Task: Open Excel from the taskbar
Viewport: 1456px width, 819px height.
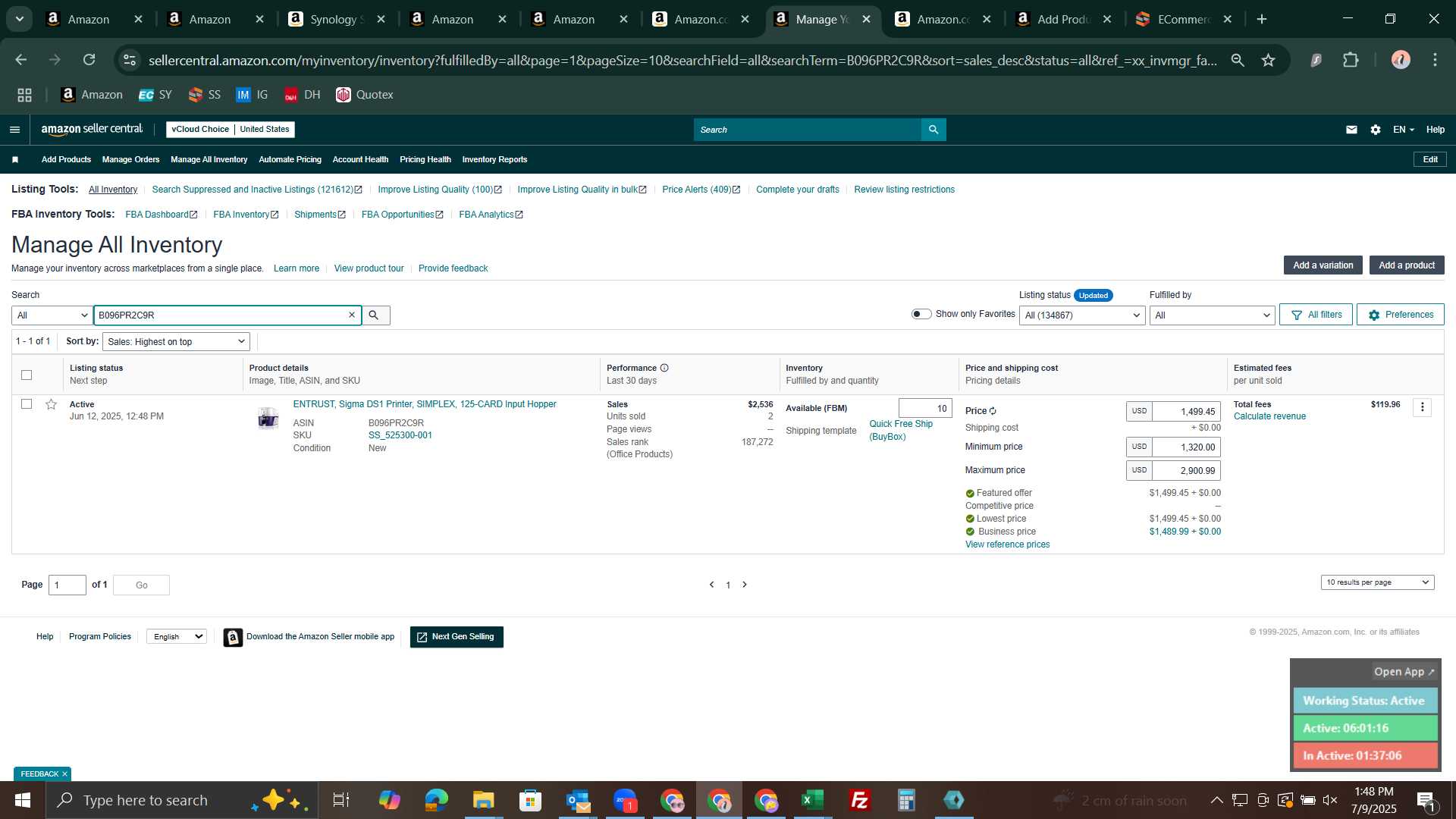Action: pos(812,800)
